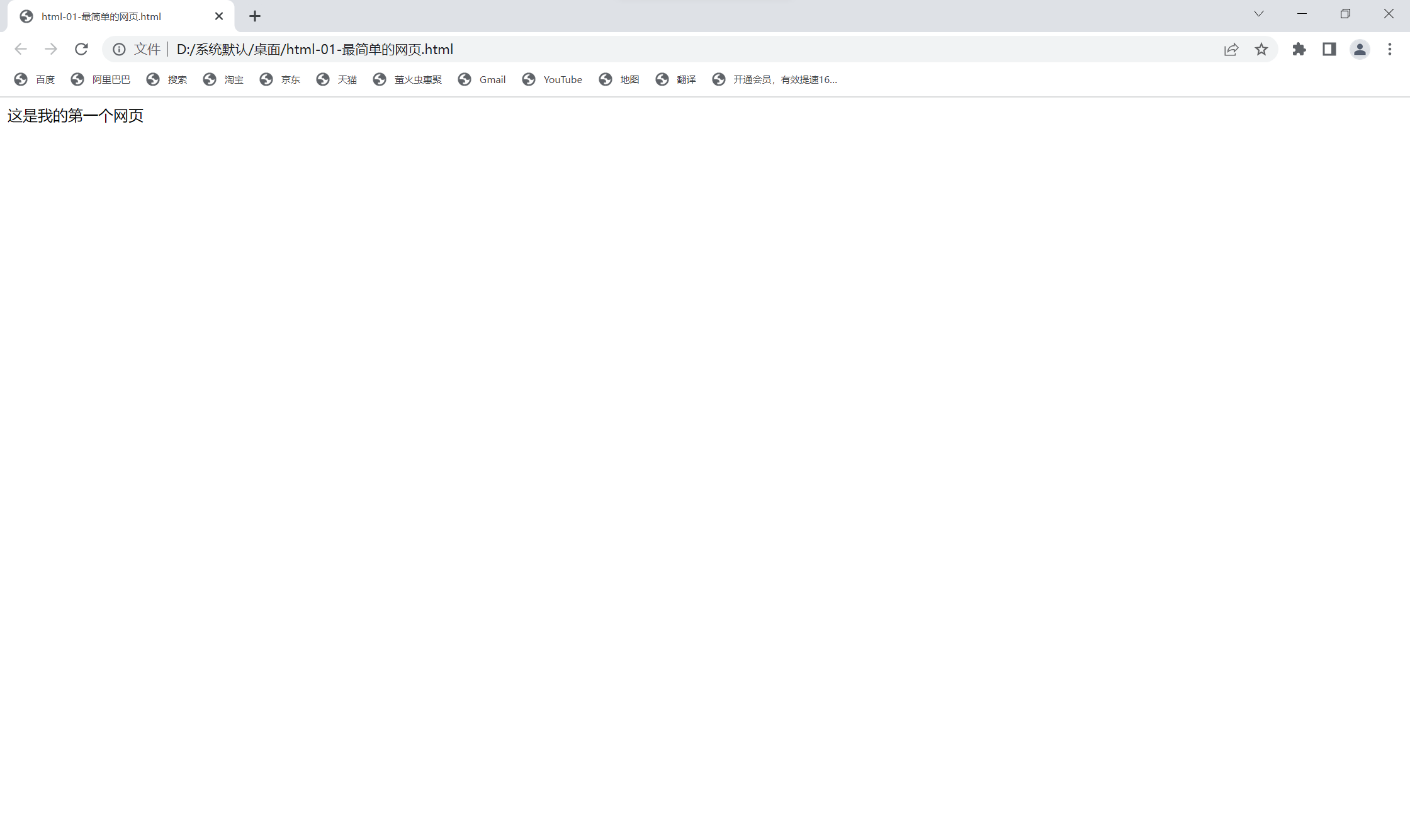Open the 百度 bookmark
Viewport: 1410px width, 840px height.
point(35,79)
